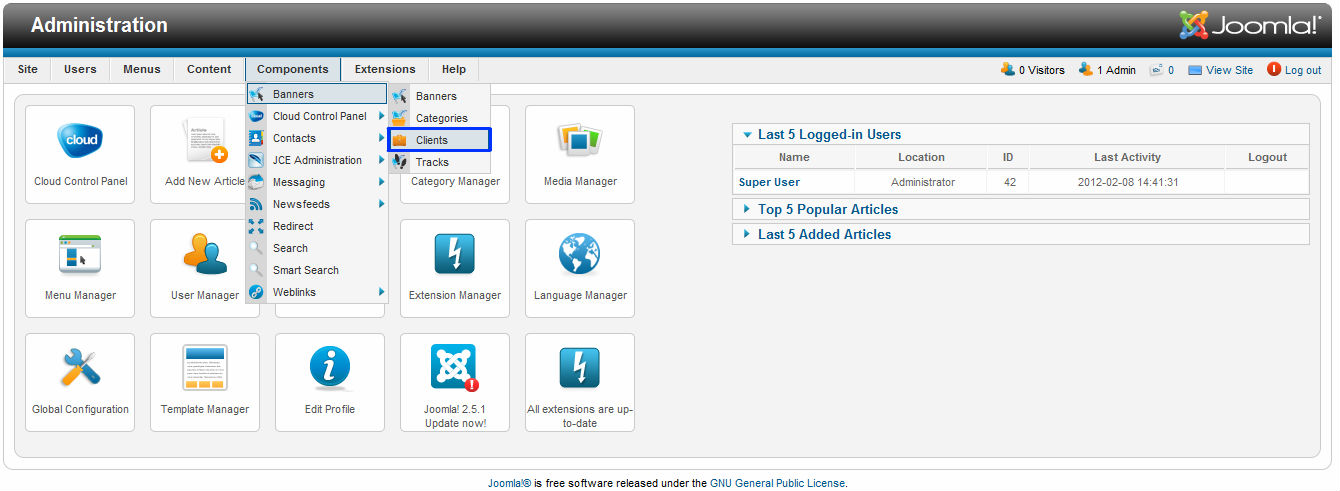Click the Clients submenu folder icon

click(x=399, y=140)
